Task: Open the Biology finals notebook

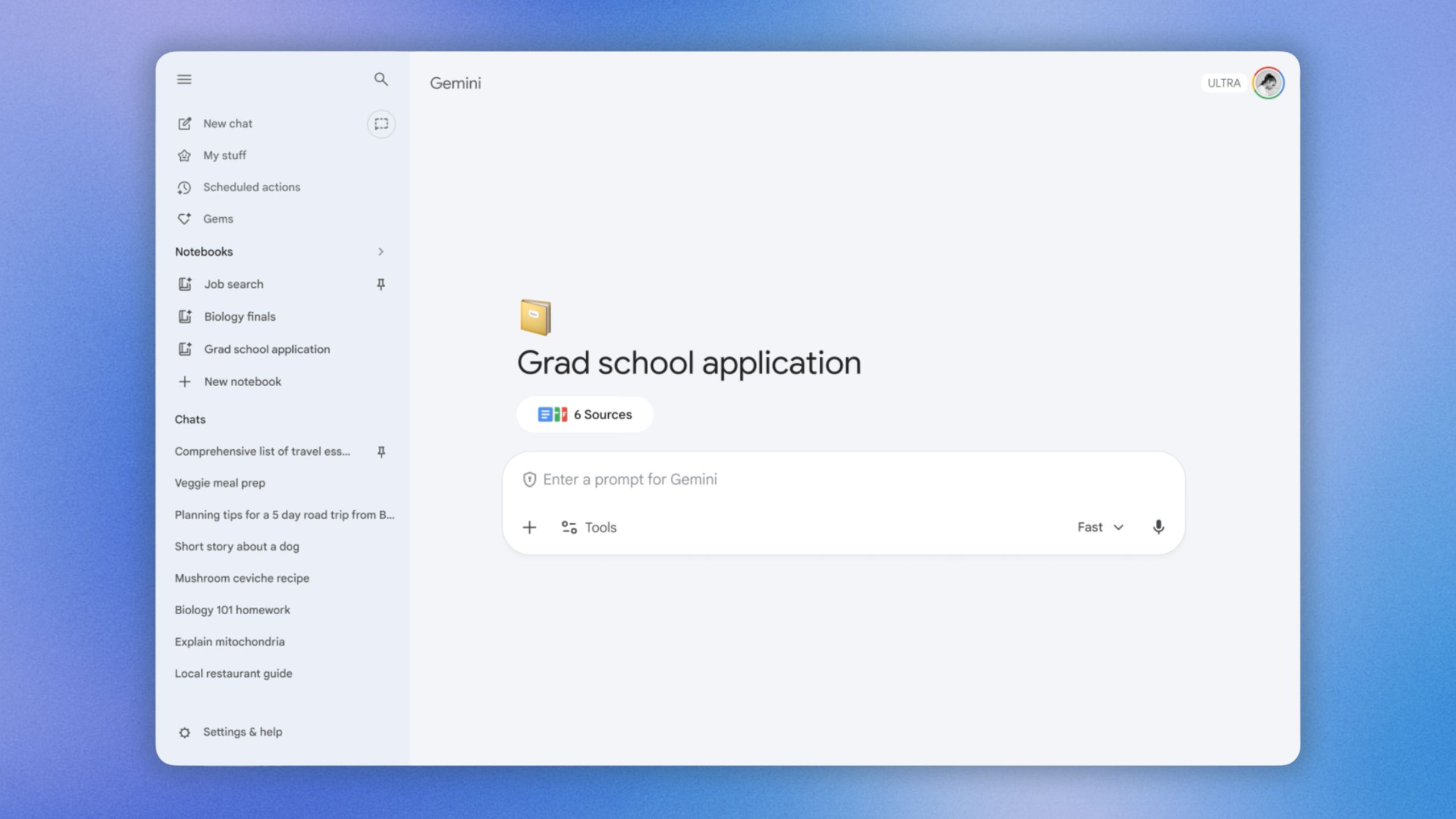Action: point(239,317)
